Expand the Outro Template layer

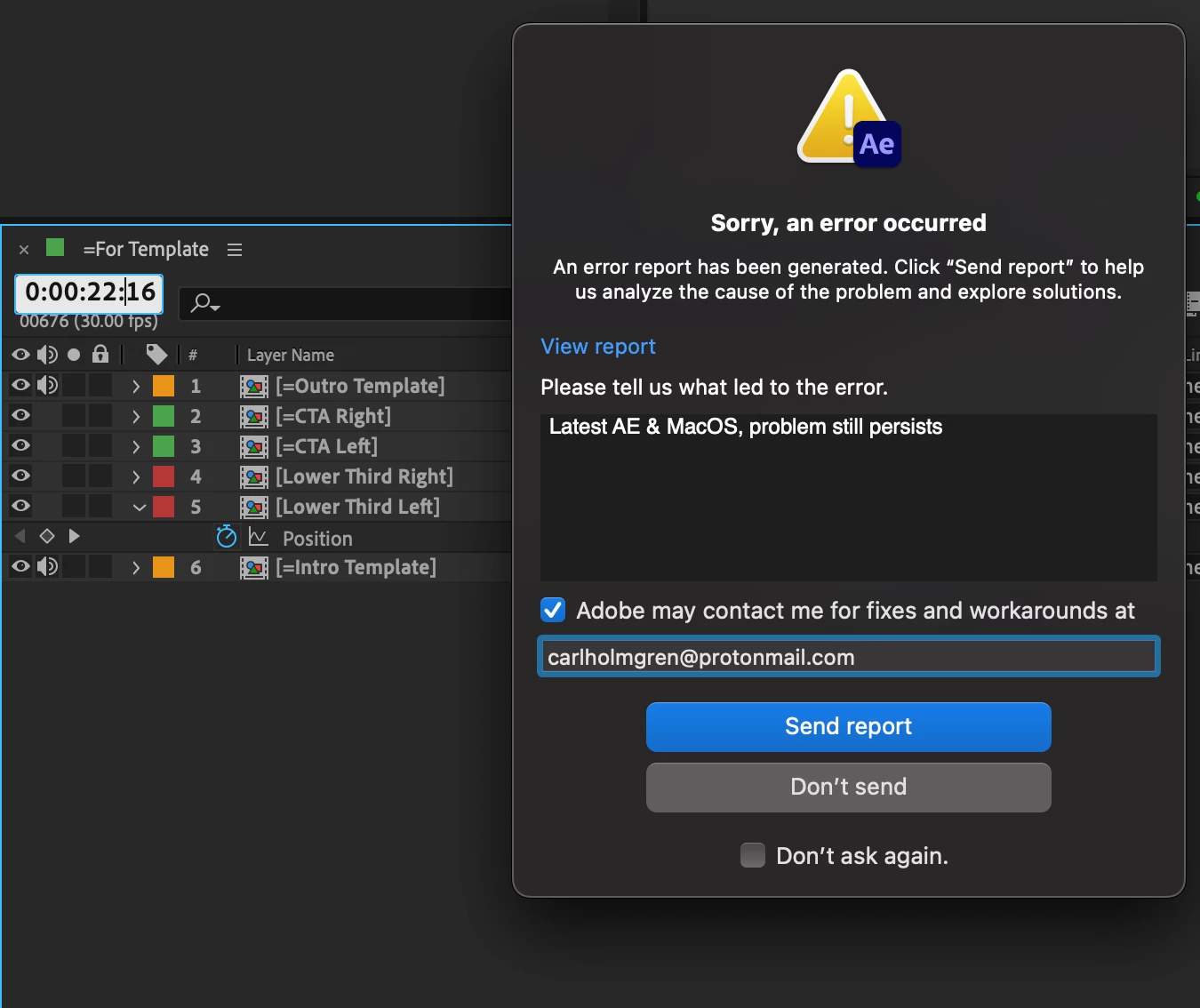point(136,386)
